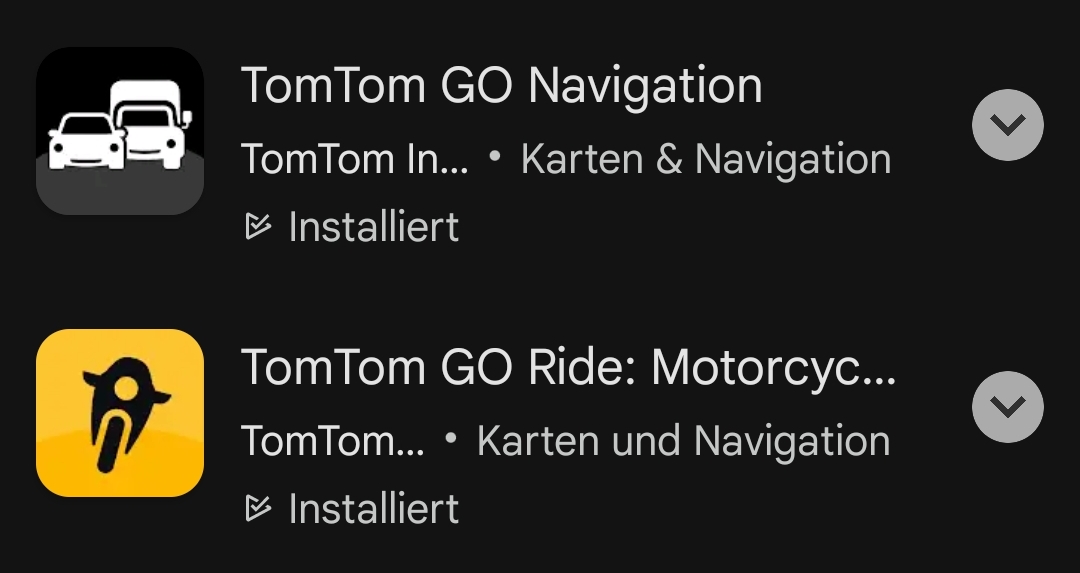Click dot separator before "Karten und Navigation"
The height and width of the screenshot is (573, 1080).
point(450,439)
